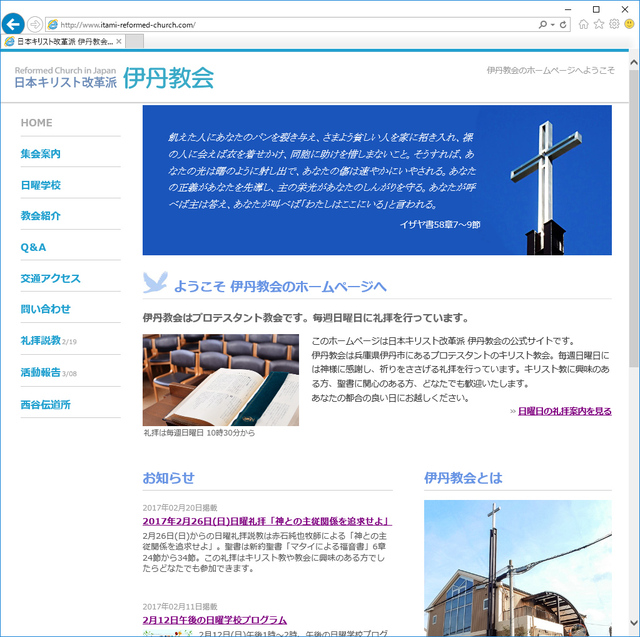This screenshot has height=637, width=640.
Task: Click the browser Back arrow button
Action: click(14, 23)
